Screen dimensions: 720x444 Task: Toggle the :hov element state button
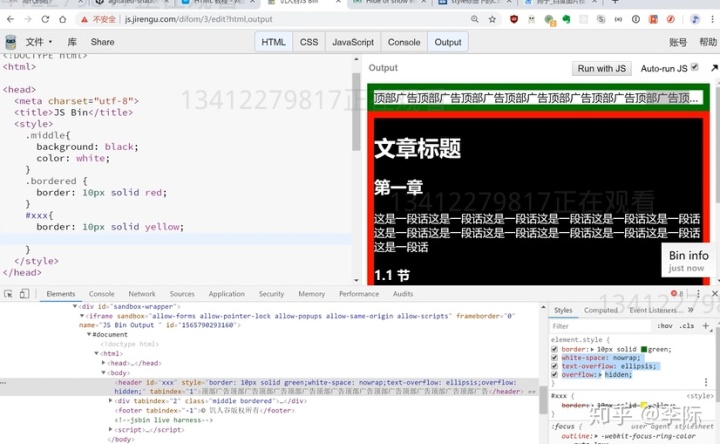(664, 326)
